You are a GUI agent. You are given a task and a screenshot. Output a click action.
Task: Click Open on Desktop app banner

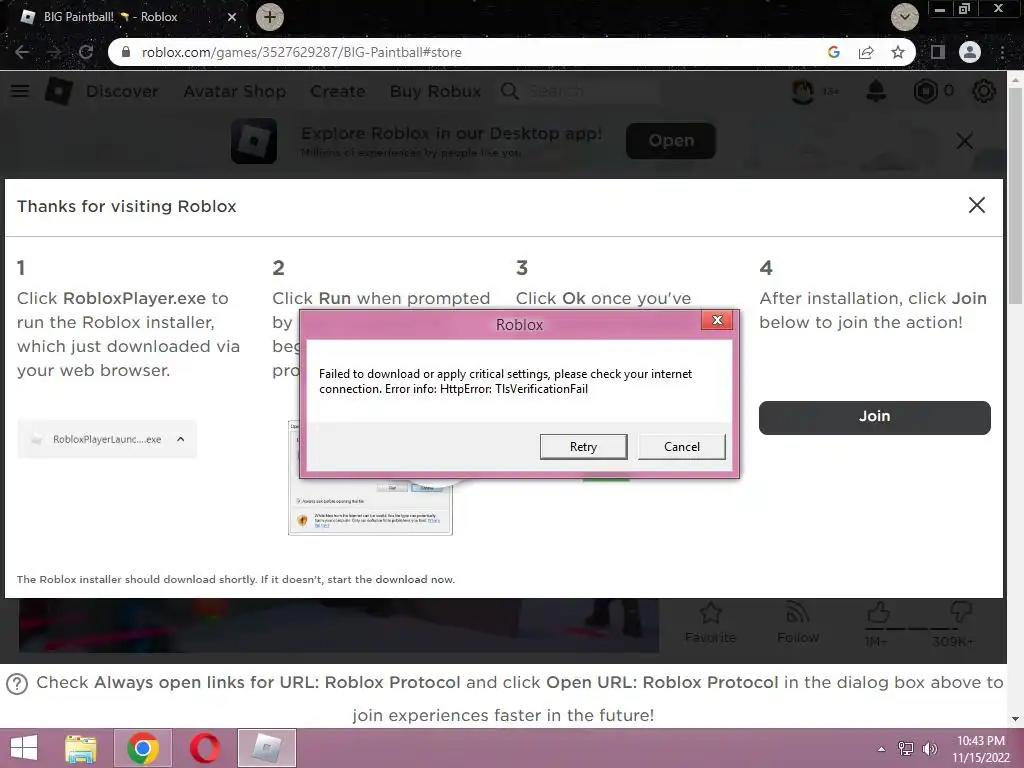671,140
